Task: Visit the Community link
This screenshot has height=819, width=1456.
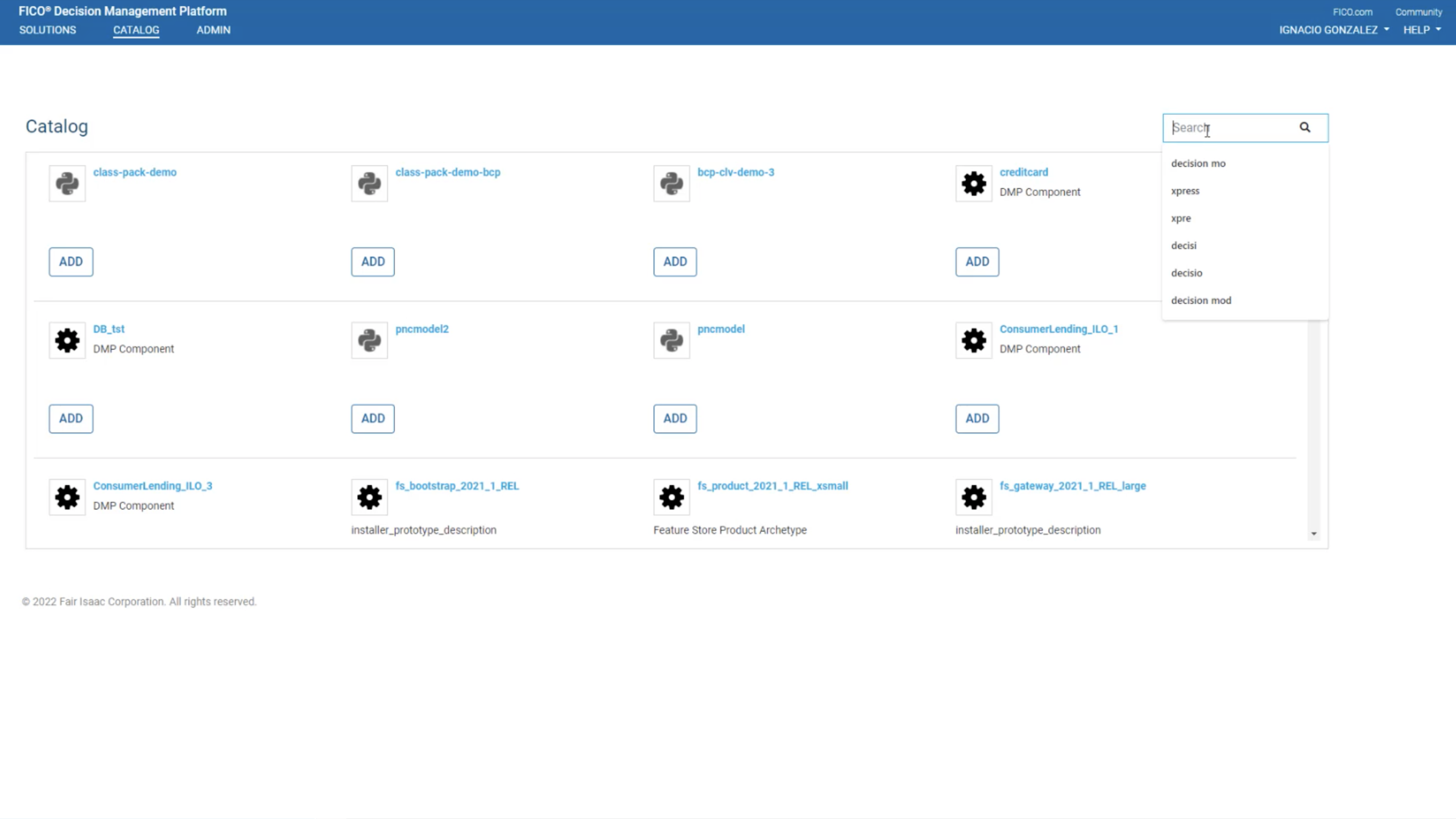Action: tap(1418, 12)
